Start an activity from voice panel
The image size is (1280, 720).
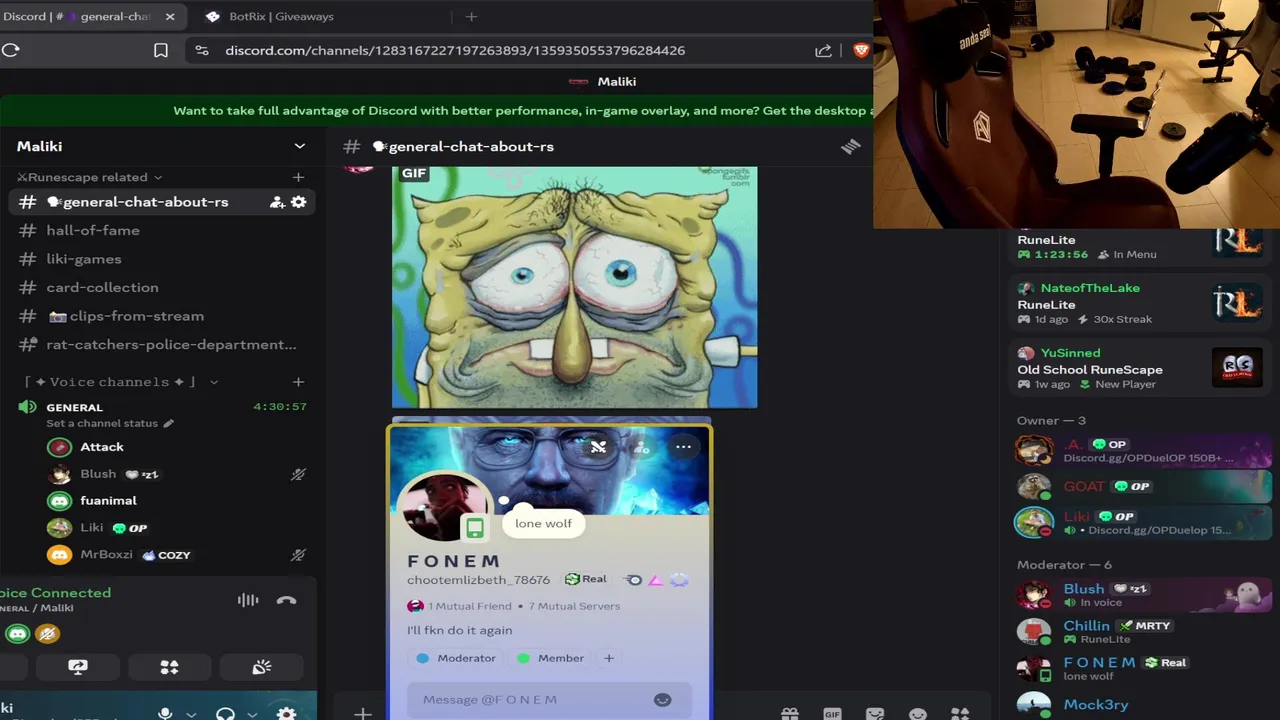[169, 668]
